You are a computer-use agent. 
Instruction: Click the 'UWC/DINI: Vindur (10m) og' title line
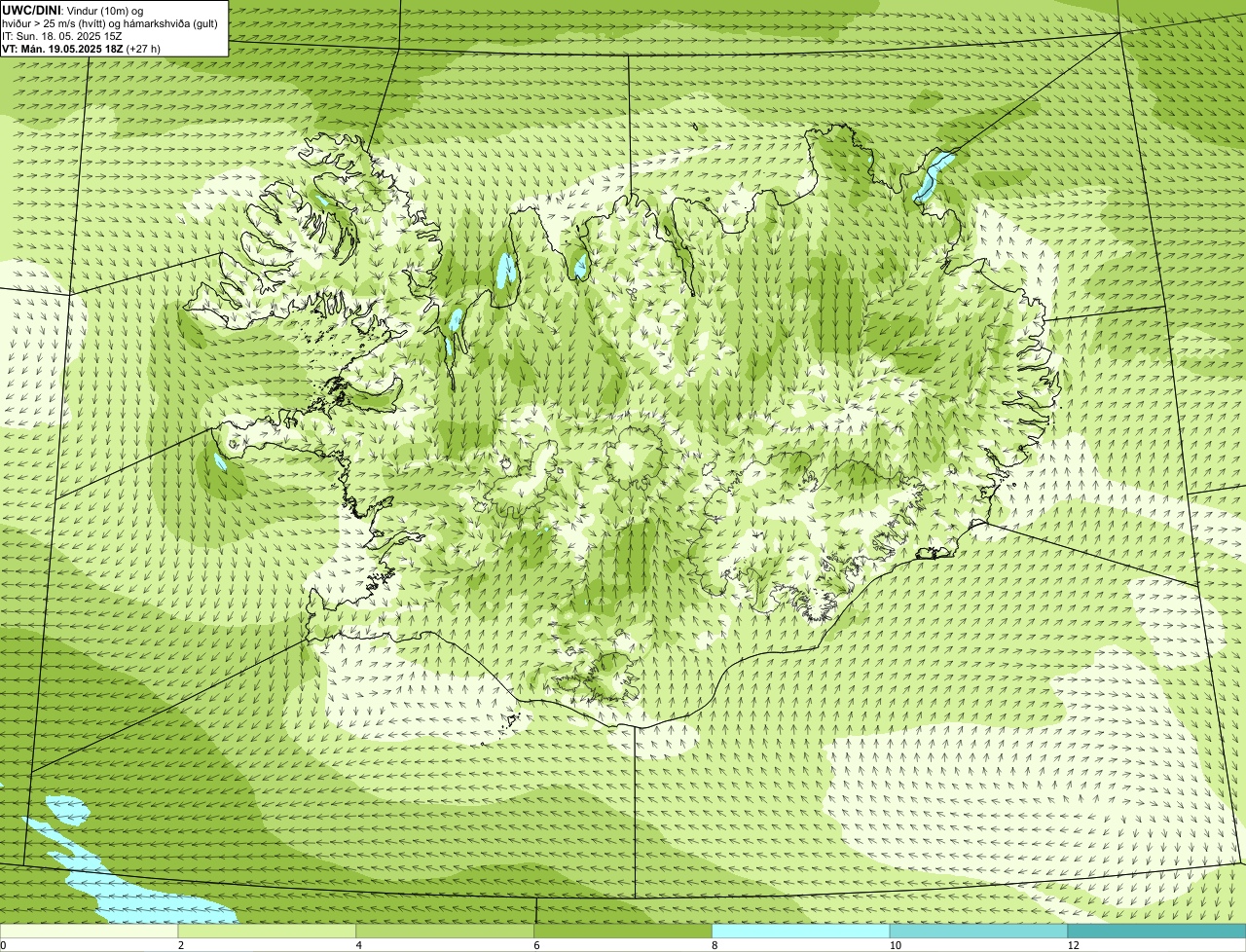tap(73, 10)
